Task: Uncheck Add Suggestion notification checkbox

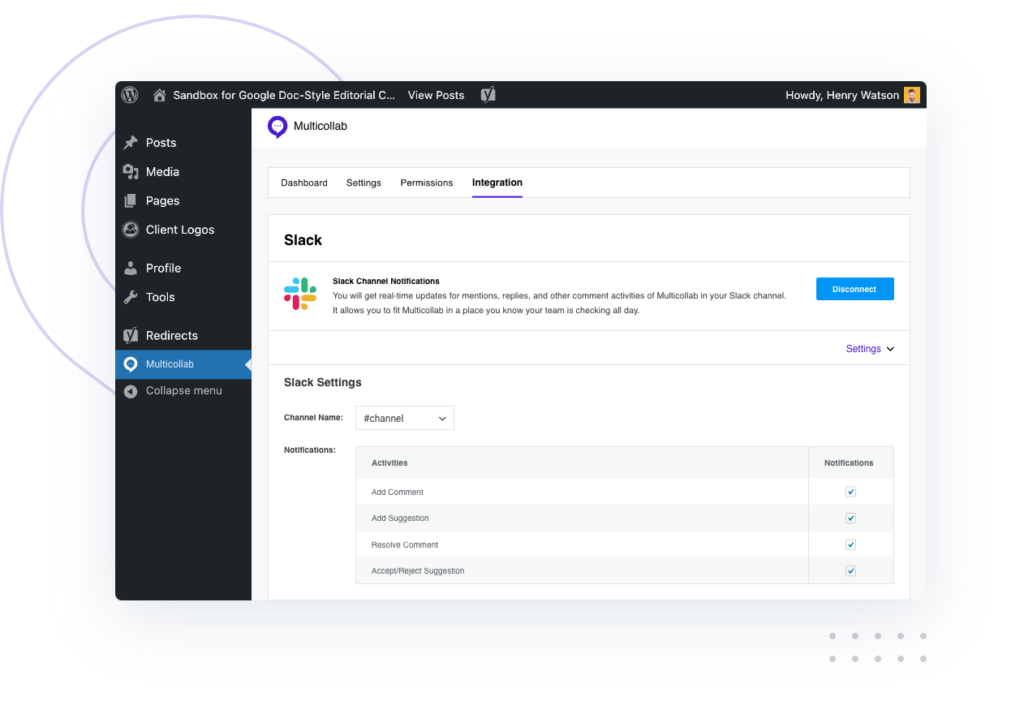Action: coord(850,519)
